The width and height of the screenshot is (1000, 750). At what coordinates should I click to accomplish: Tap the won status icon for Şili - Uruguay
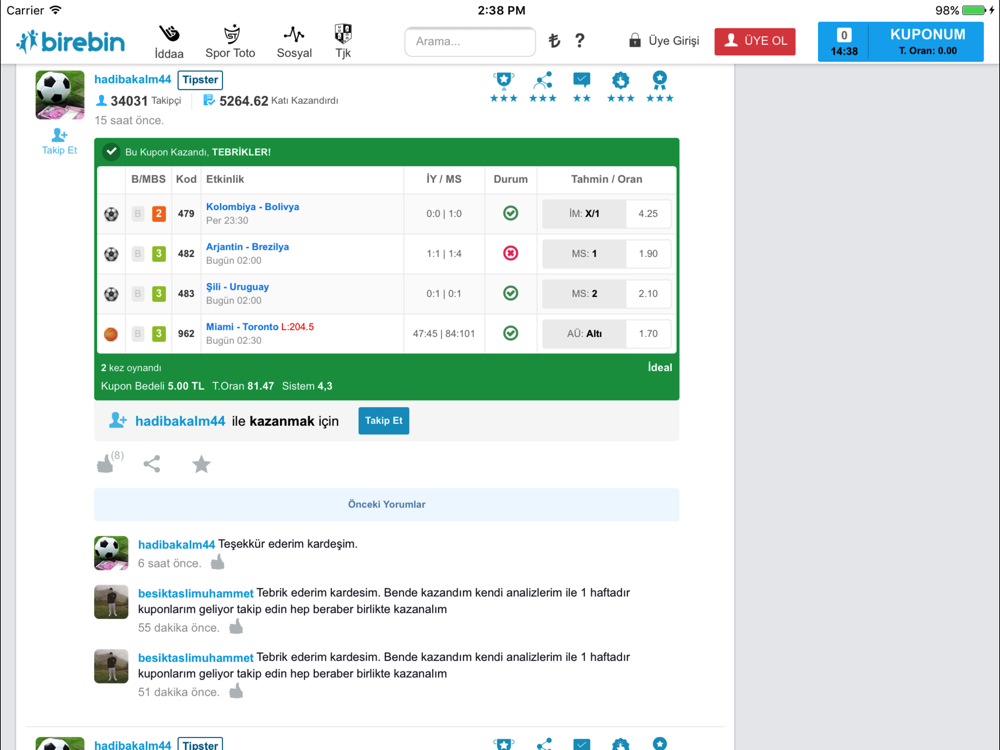510,293
